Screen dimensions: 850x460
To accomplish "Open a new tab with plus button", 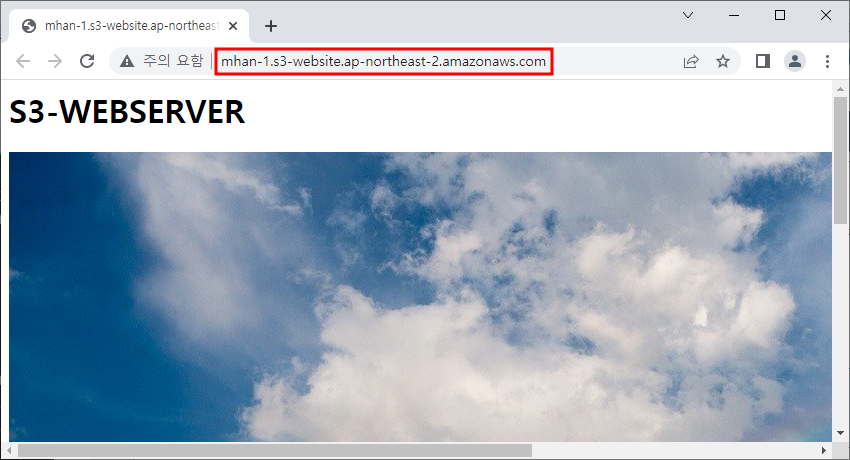I will [271, 26].
